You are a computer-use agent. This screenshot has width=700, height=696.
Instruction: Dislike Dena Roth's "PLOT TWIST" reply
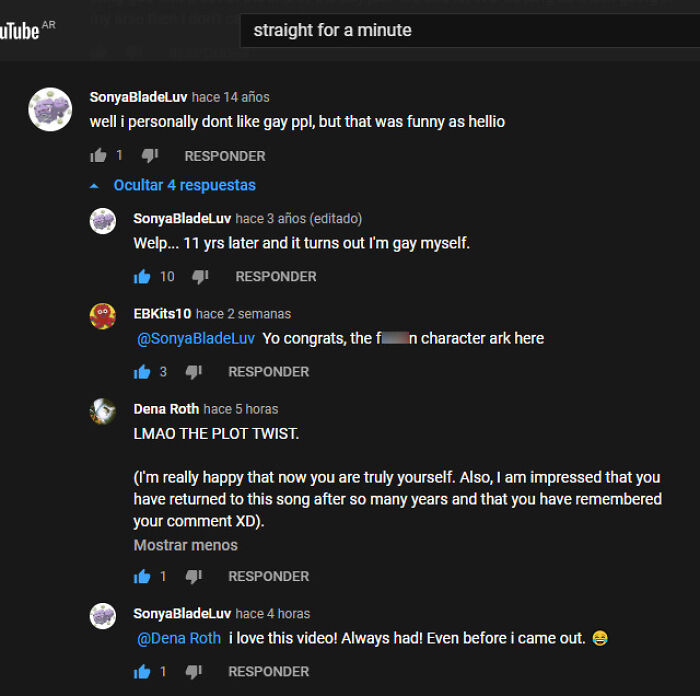[x=194, y=576]
